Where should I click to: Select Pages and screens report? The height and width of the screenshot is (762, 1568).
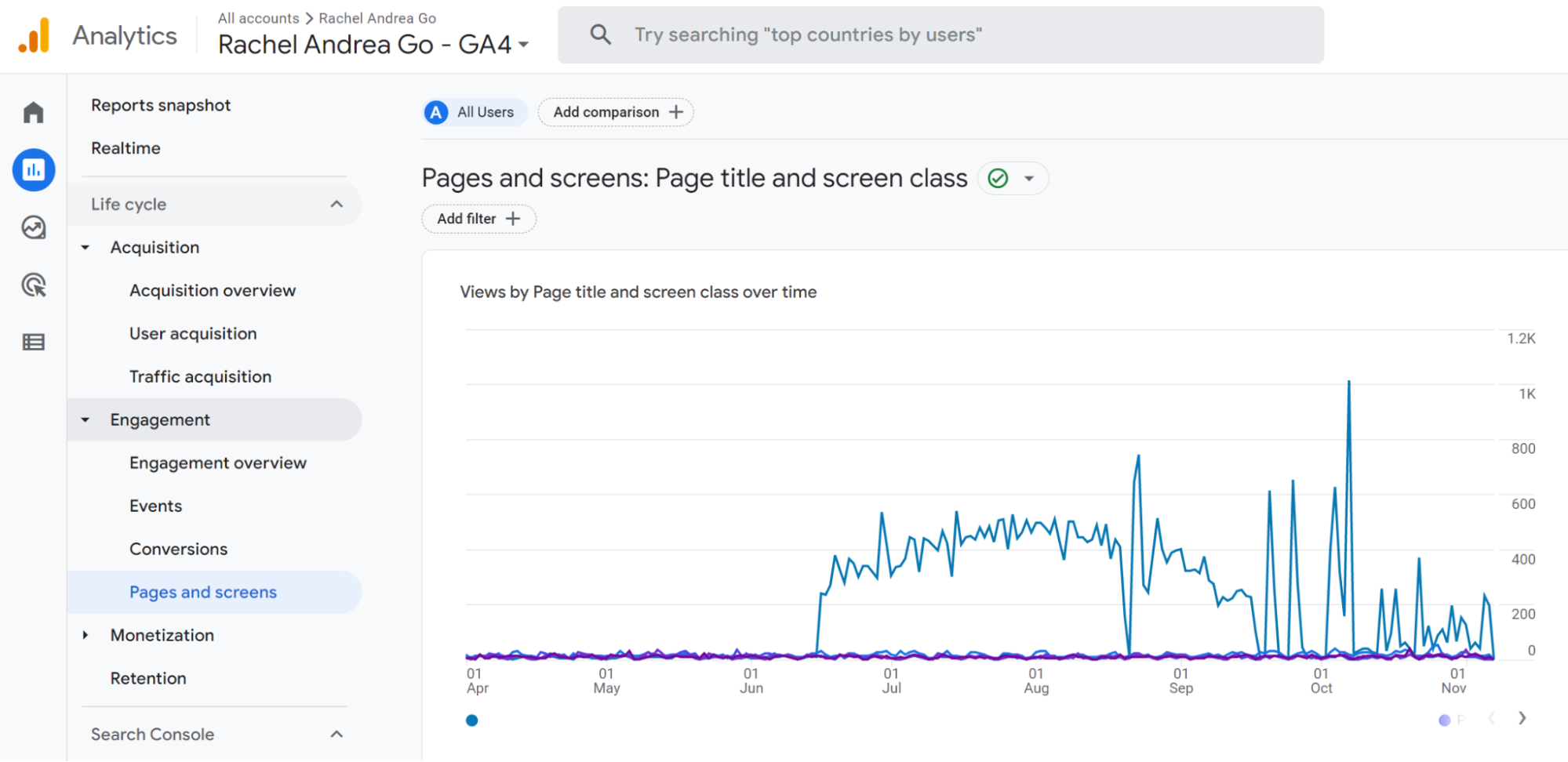pyautogui.click(x=214, y=593)
